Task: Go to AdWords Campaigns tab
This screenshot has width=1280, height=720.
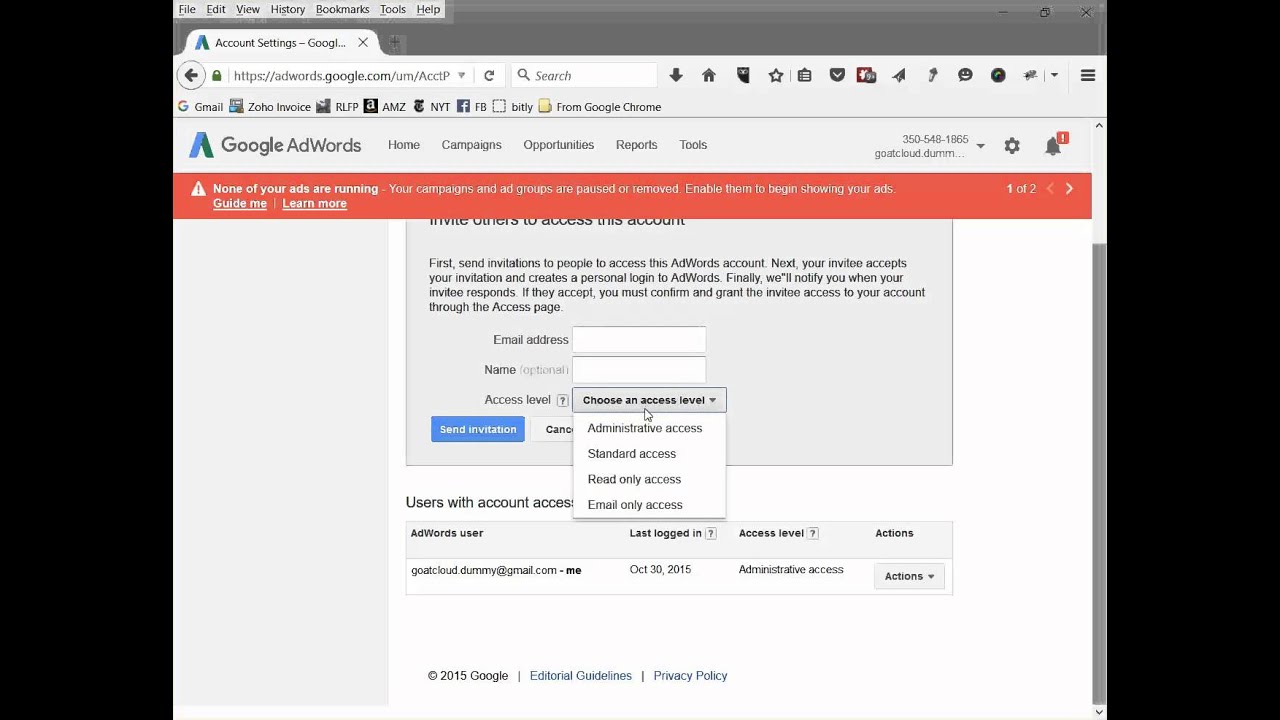Action: (x=471, y=145)
